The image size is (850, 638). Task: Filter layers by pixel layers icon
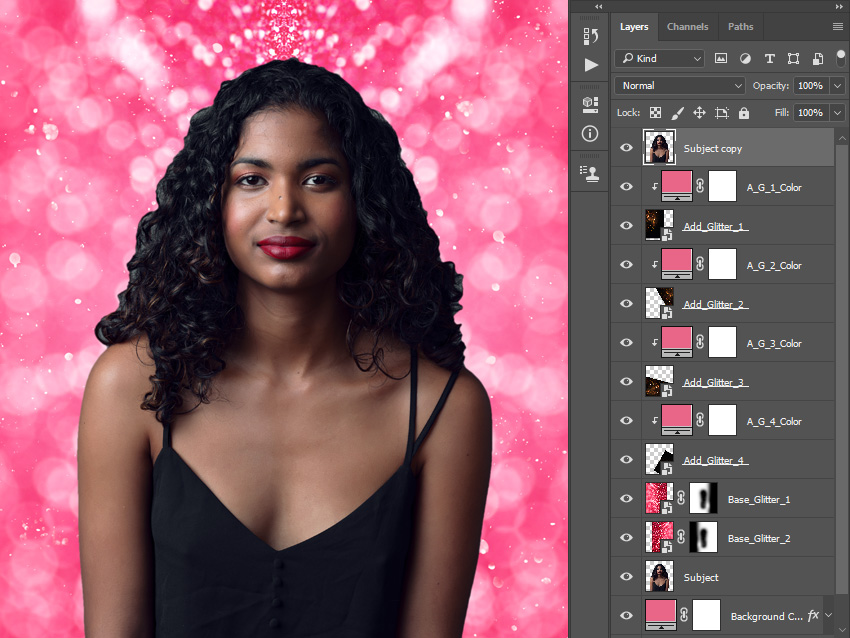point(720,59)
